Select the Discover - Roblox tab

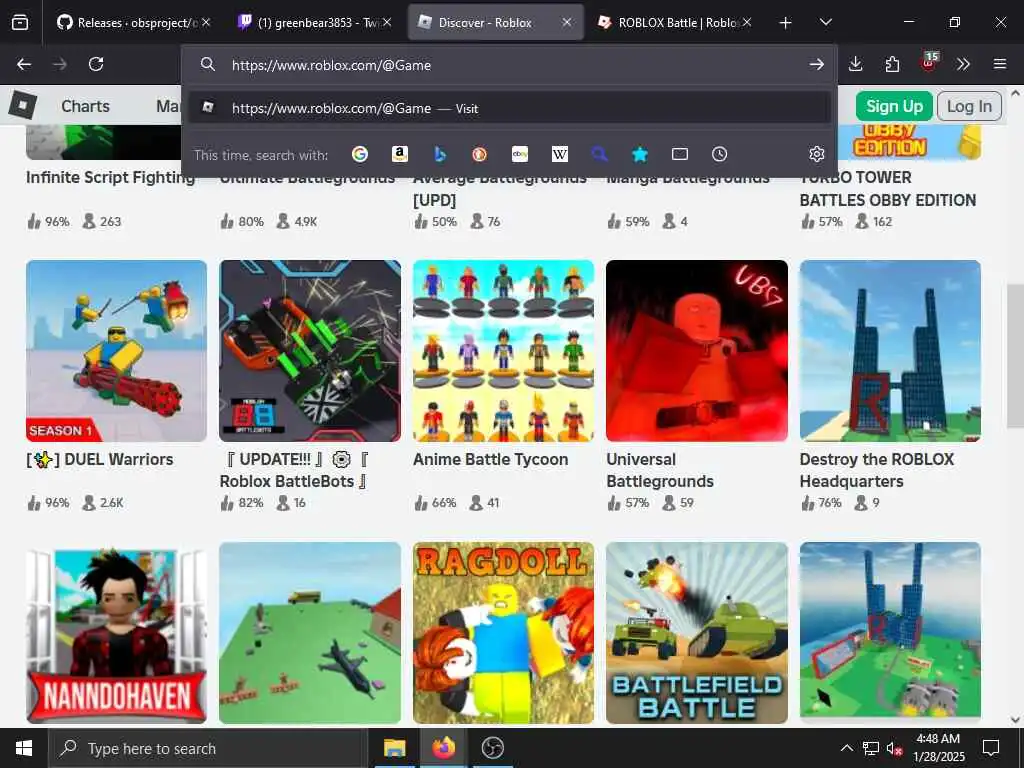496,22
